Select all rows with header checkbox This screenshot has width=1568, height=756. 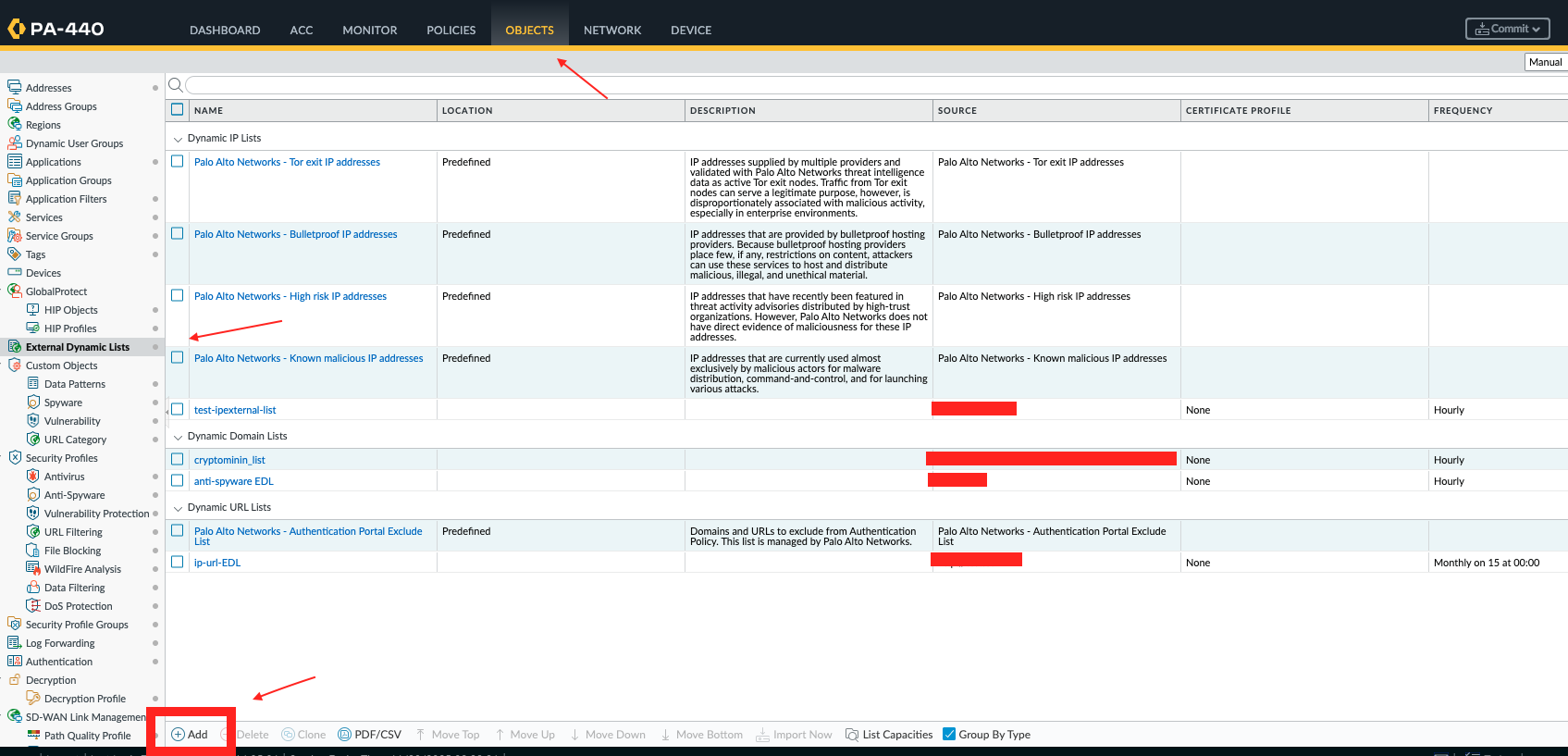178,109
